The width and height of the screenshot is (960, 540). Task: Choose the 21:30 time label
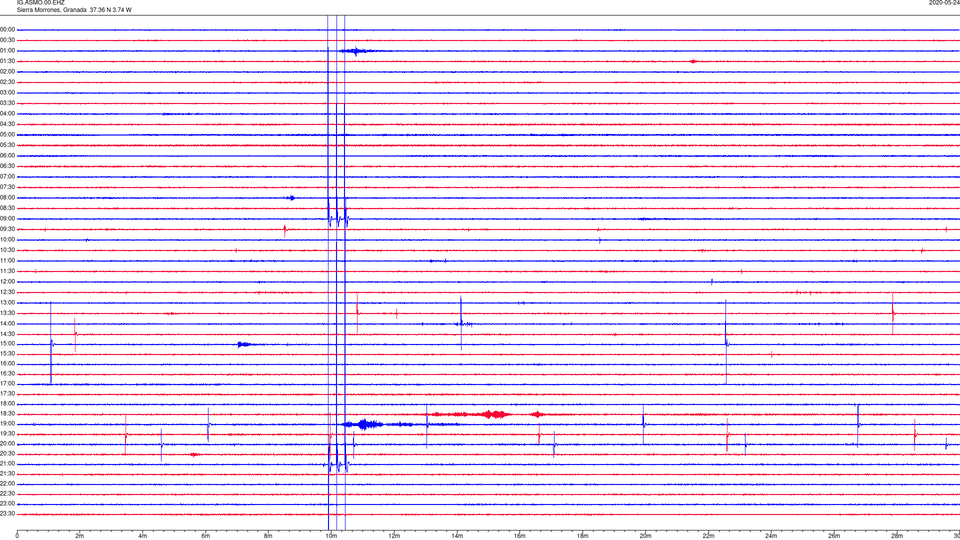7,474
